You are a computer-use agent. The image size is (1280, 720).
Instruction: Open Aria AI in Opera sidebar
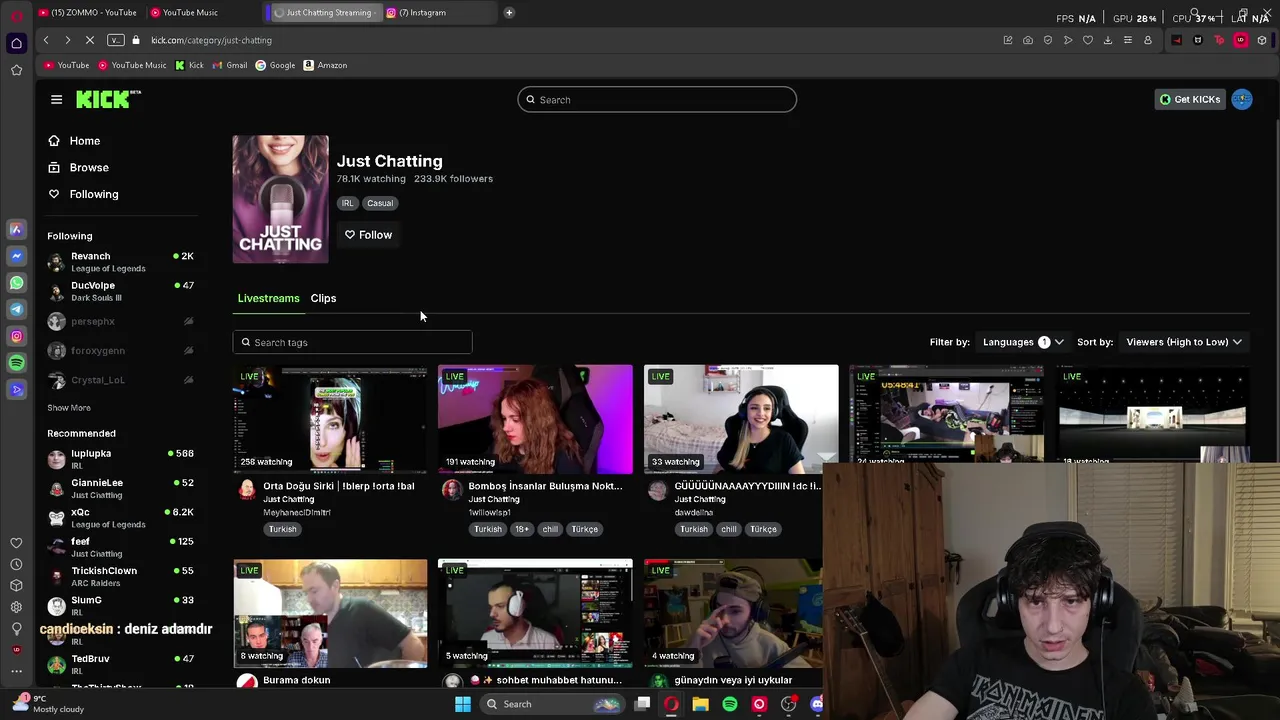point(16,229)
